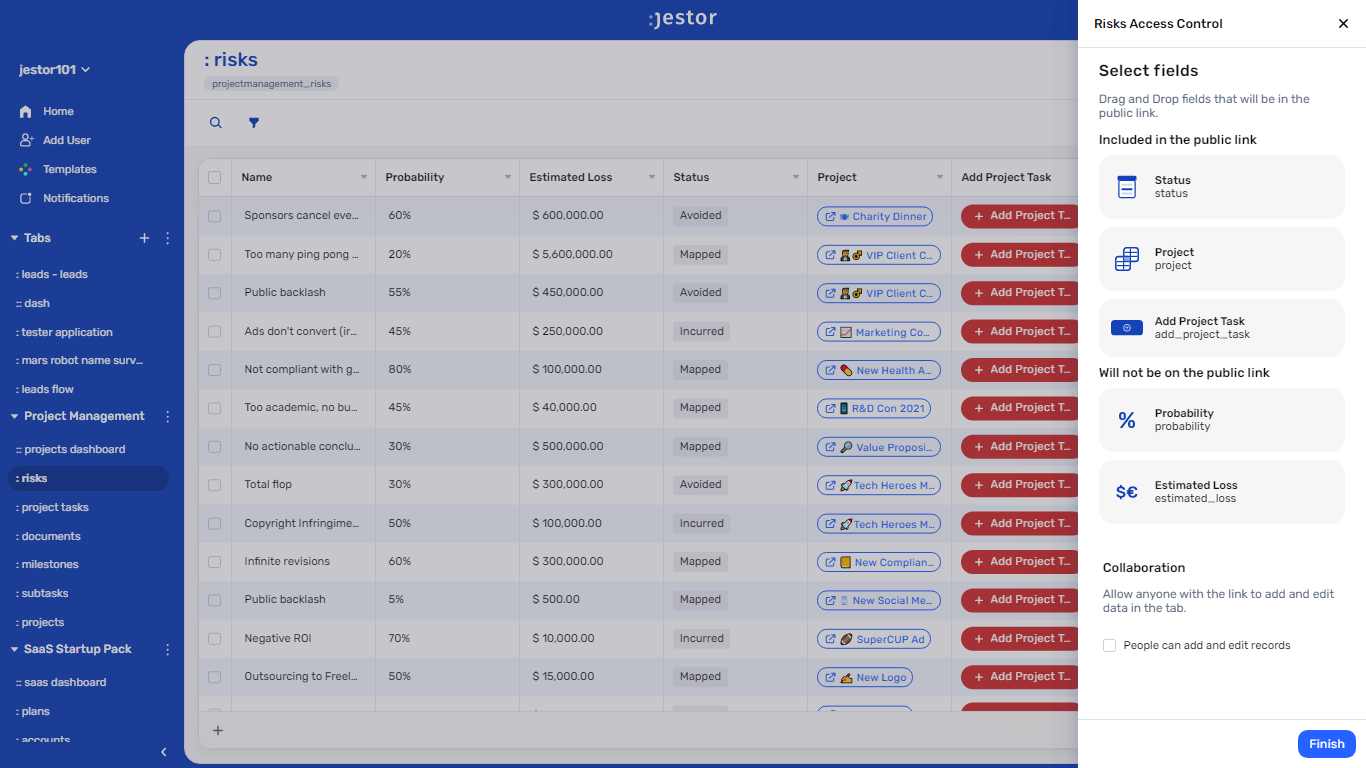The width and height of the screenshot is (1366, 768).
Task: Click the projectmanagement_risks tag under title
Action: pyautogui.click(x=272, y=84)
